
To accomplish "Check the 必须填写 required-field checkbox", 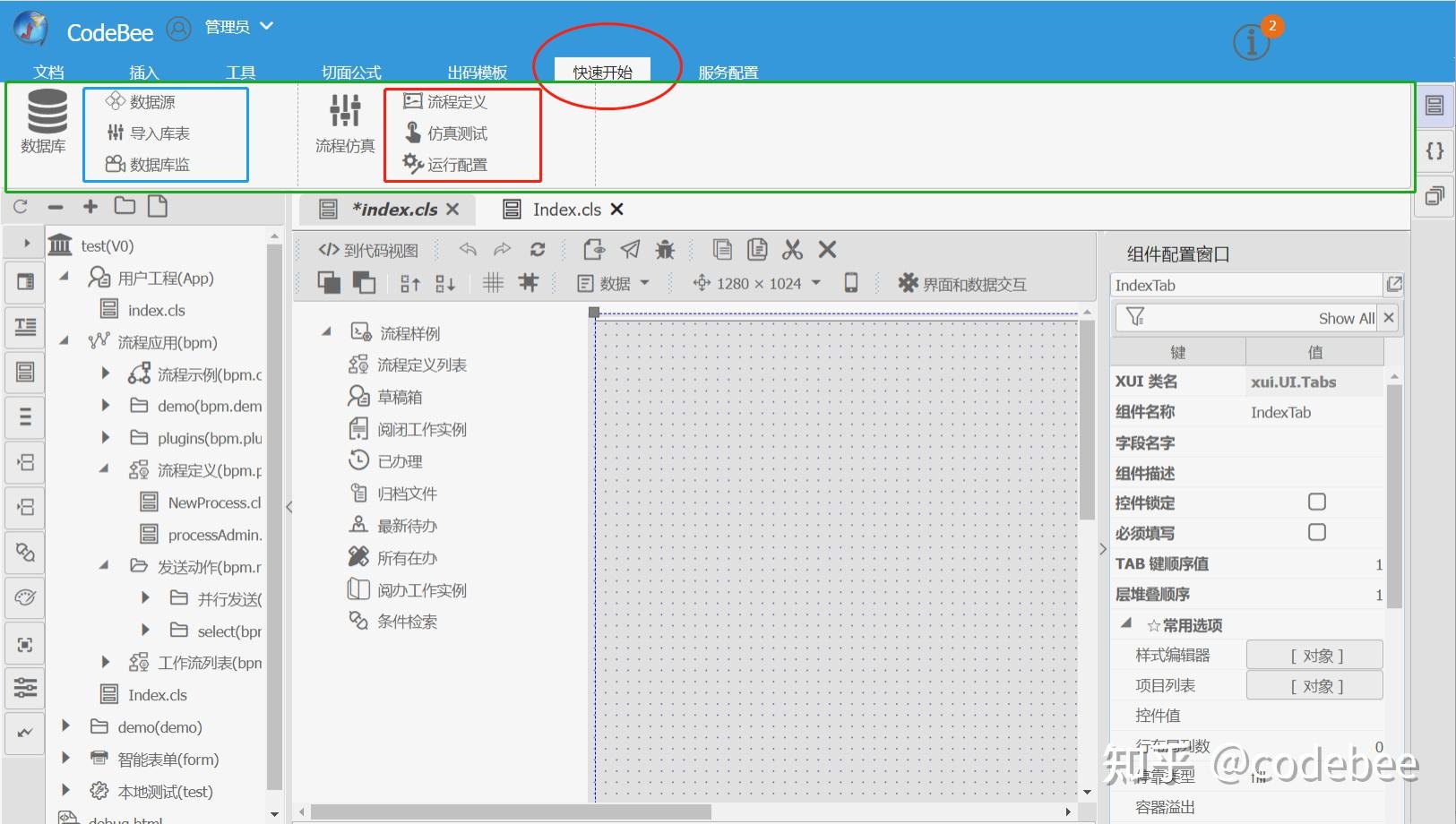I will [1316, 532].
